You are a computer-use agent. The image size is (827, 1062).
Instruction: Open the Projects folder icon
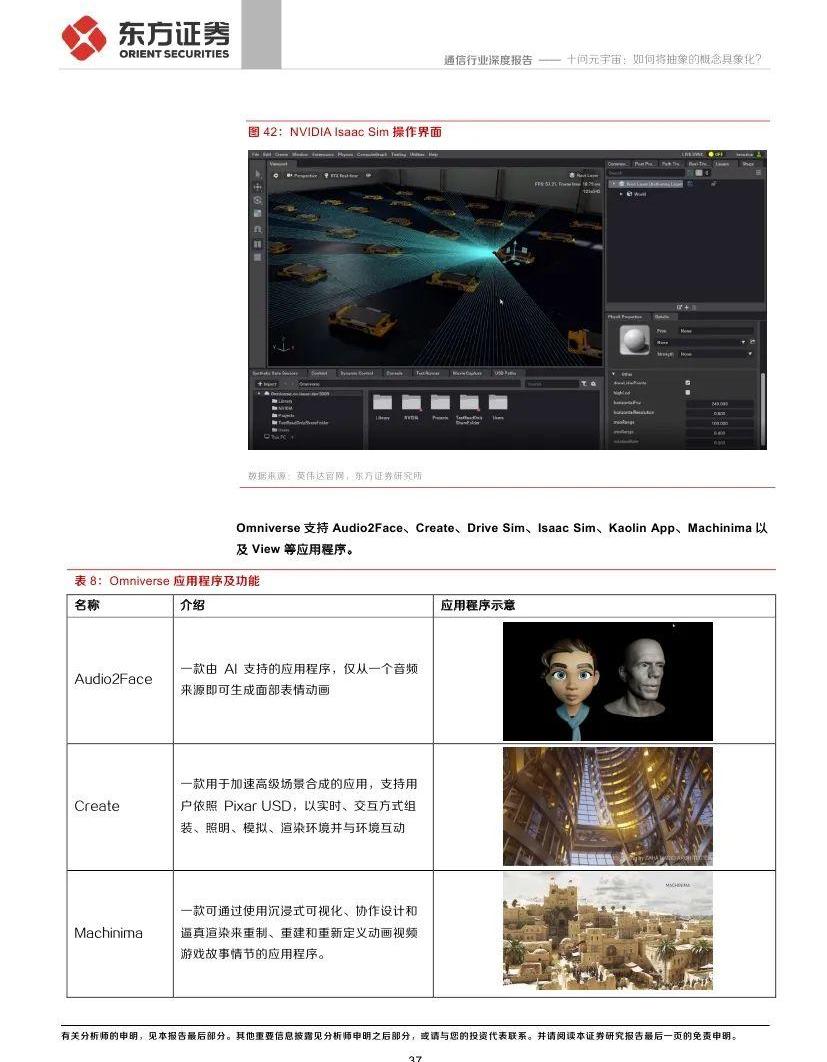coord(440,402)
